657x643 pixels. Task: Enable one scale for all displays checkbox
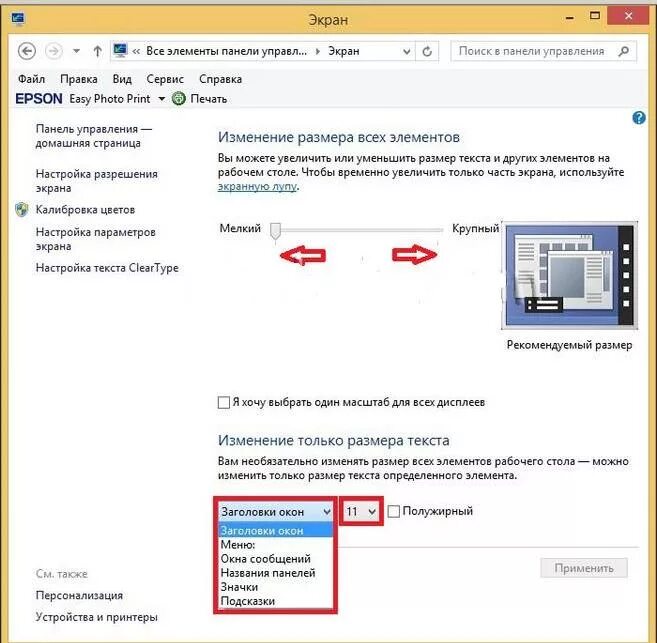point(224,403)
